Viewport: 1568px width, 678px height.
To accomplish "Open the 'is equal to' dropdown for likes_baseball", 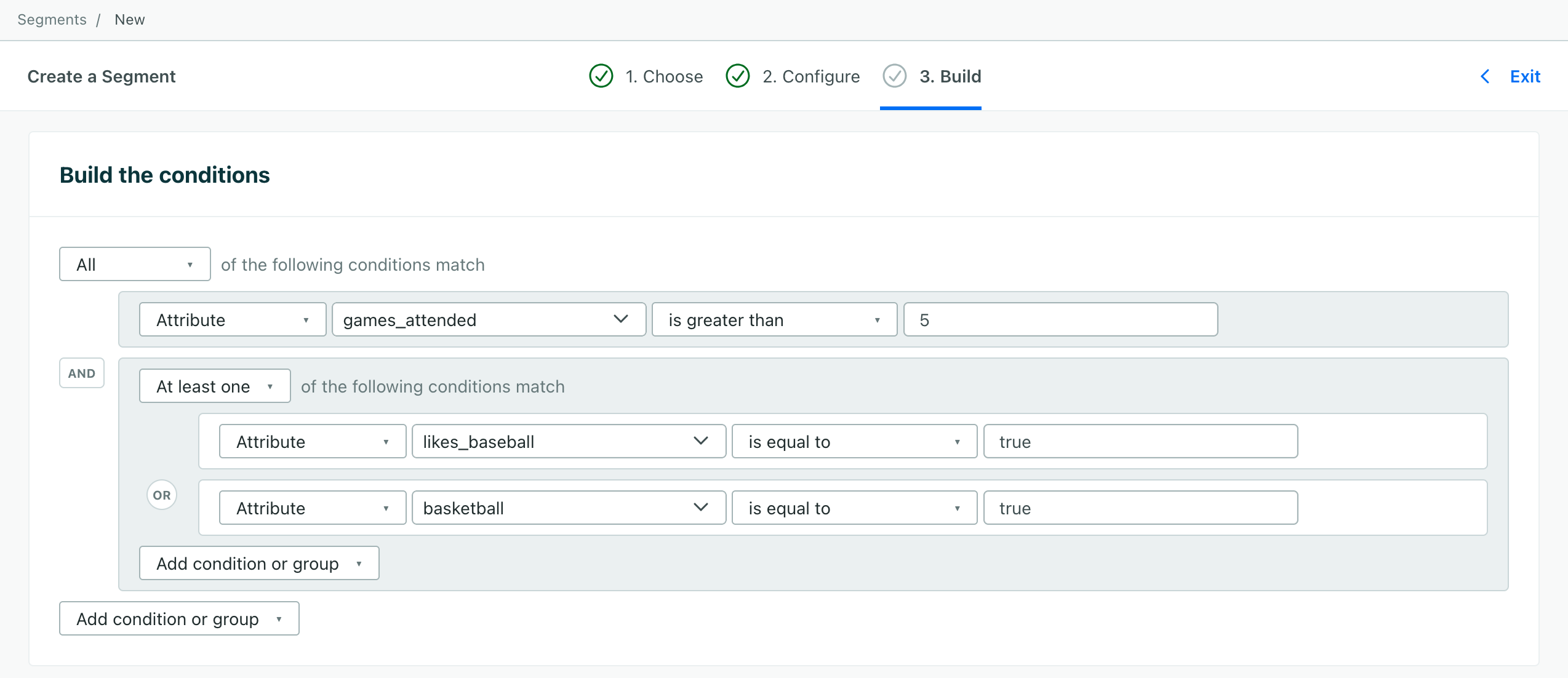I will [x=854, y=441].
